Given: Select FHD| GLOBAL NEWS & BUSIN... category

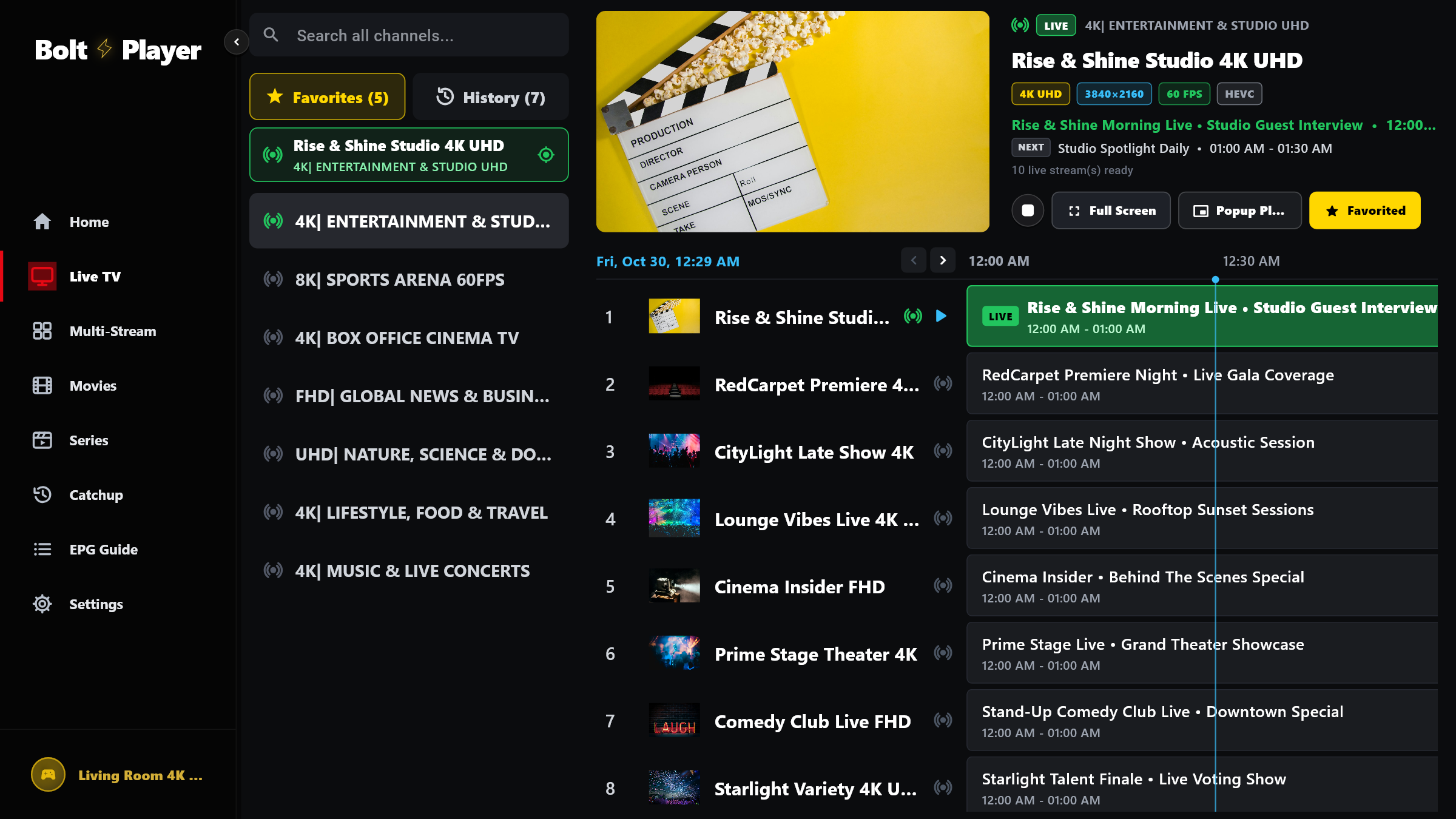Looking at the screenshot, I should click(x=409, y=396).
